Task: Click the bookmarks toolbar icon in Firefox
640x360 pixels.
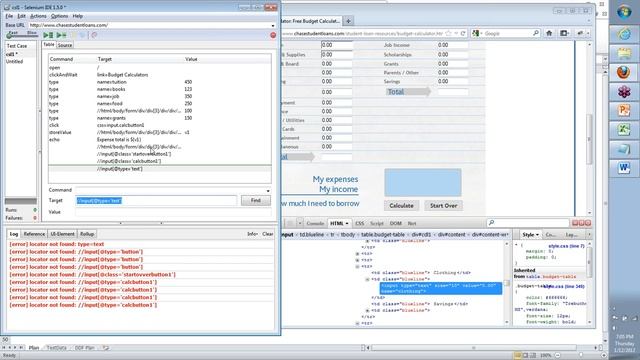Action: tap(564, 33)
